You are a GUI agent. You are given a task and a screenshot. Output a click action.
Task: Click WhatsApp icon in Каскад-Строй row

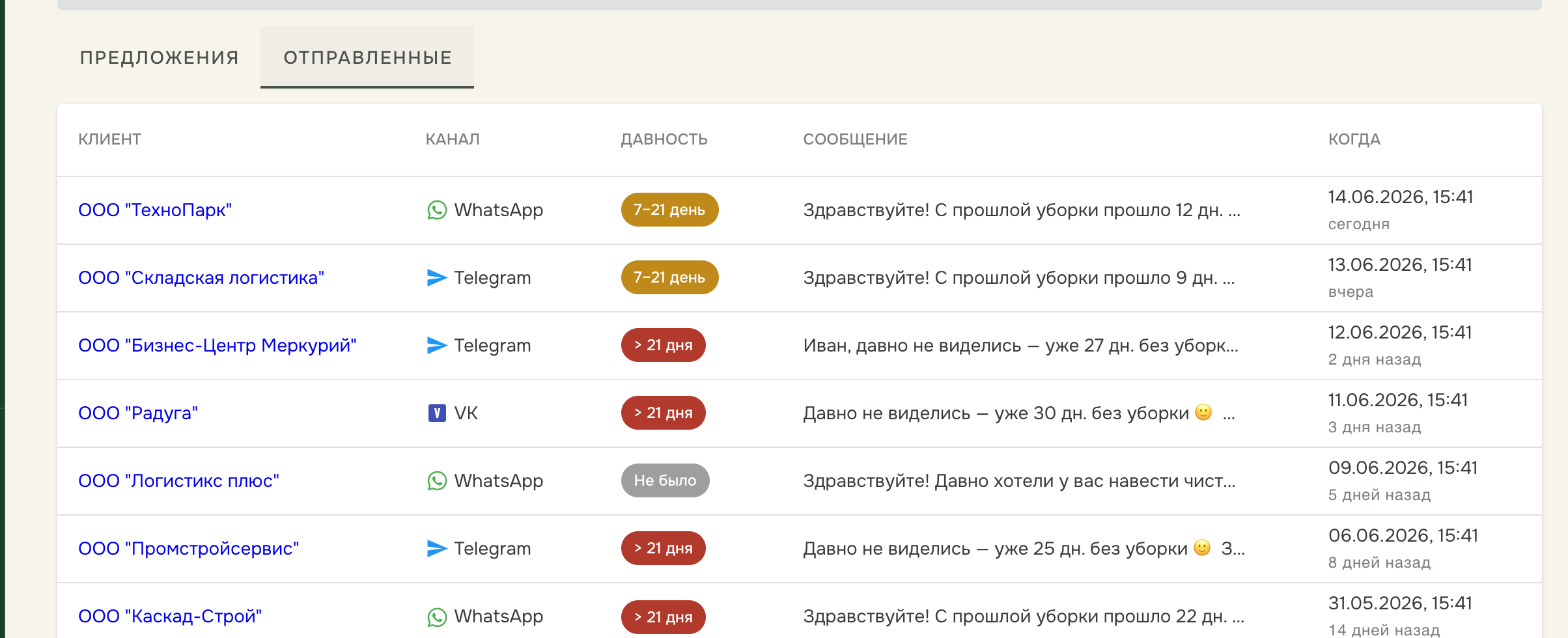(437, 617)
